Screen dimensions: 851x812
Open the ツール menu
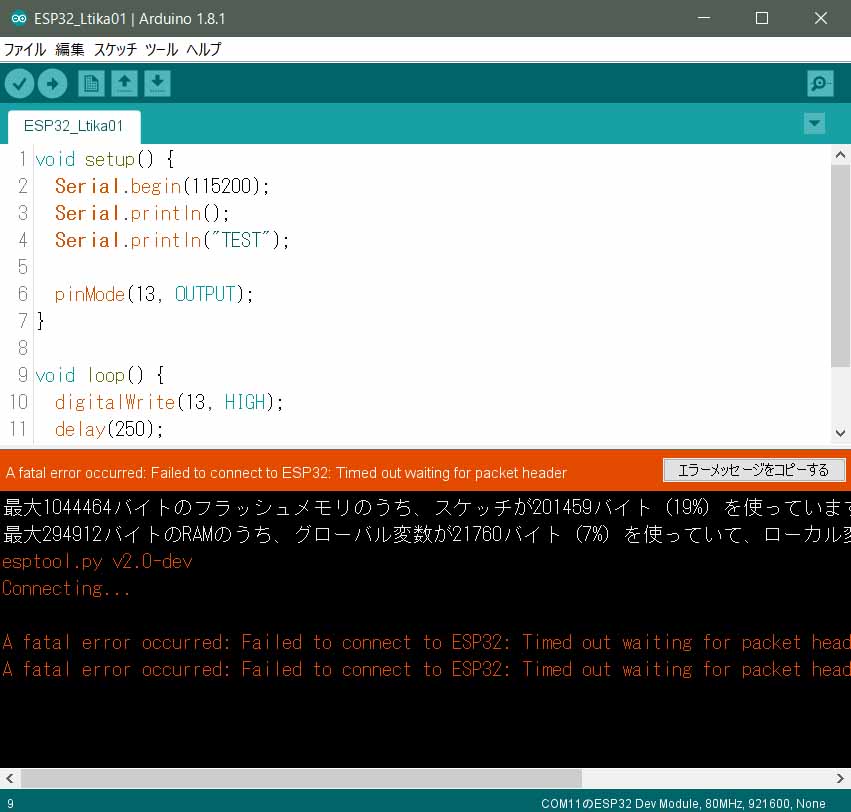161,49
